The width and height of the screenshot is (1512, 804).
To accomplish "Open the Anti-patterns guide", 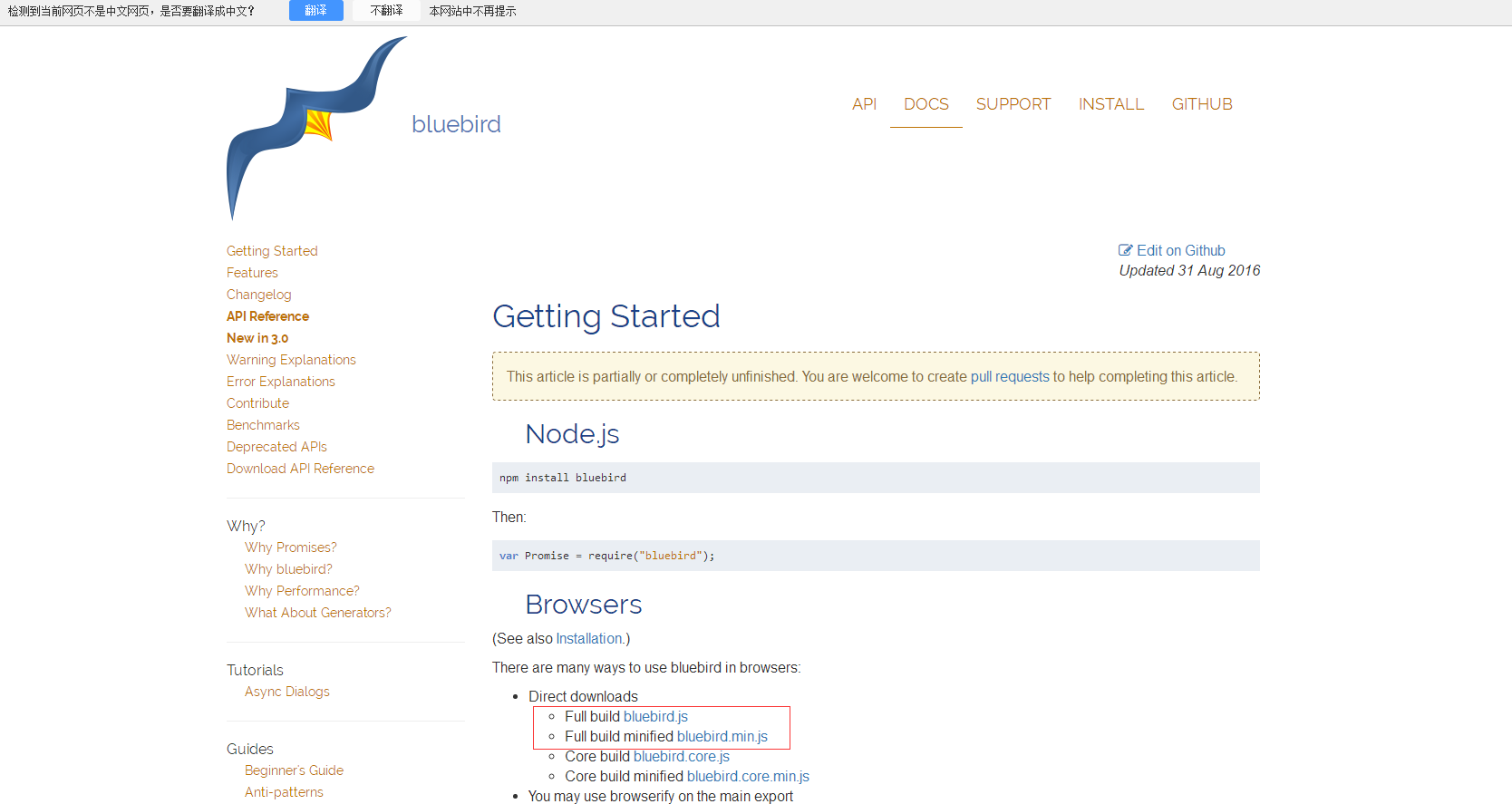I will coord(284,792).
